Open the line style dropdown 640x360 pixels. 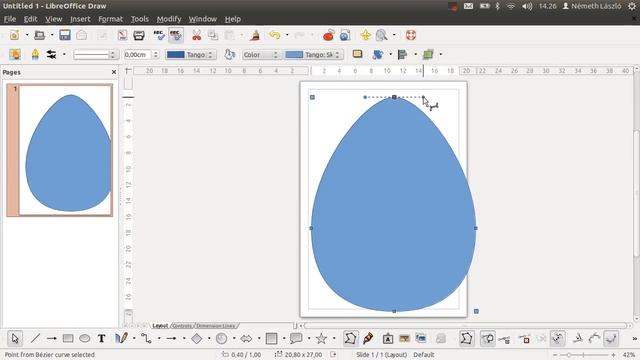pos(96,55)
